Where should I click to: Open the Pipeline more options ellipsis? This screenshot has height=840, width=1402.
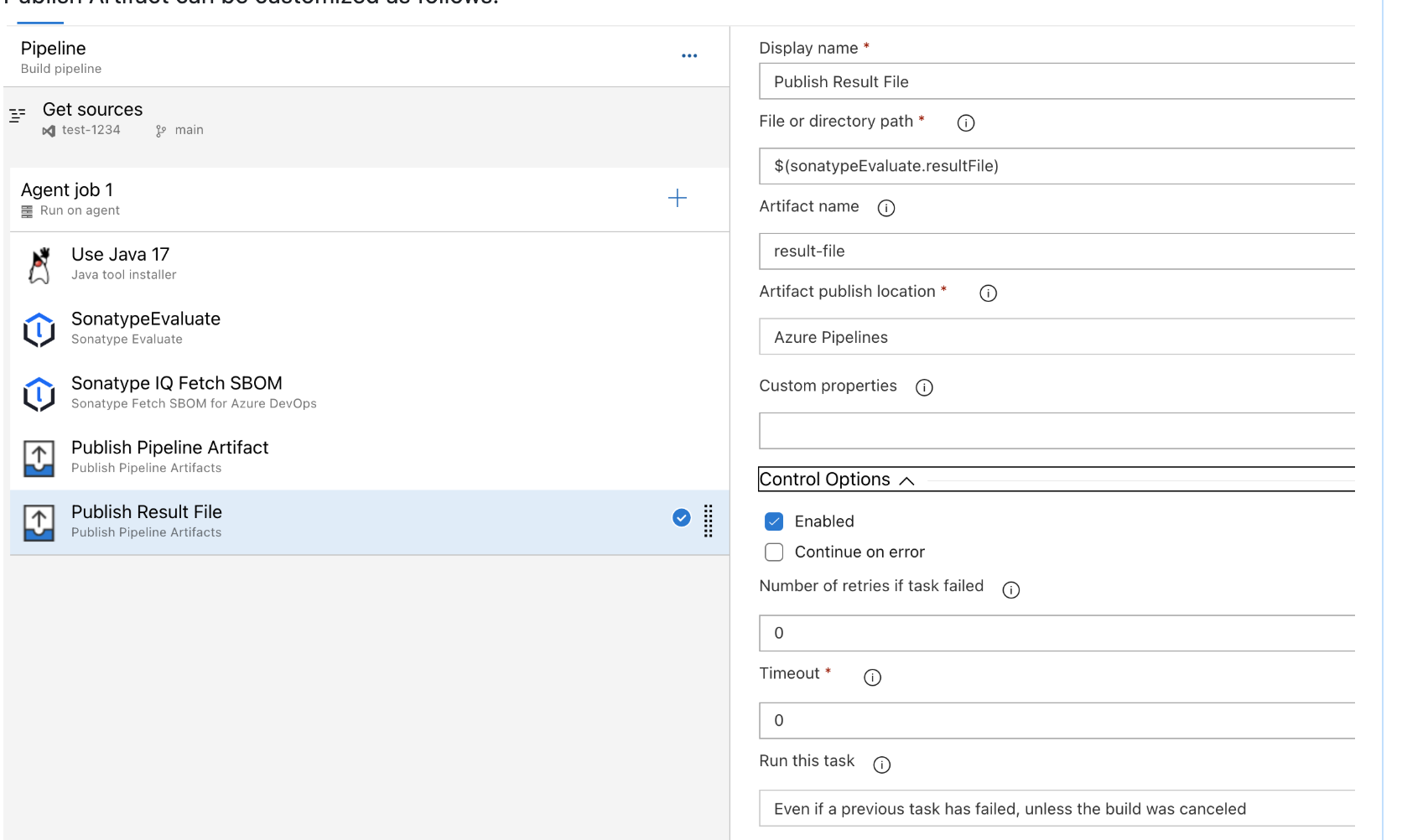click(689, 56)
